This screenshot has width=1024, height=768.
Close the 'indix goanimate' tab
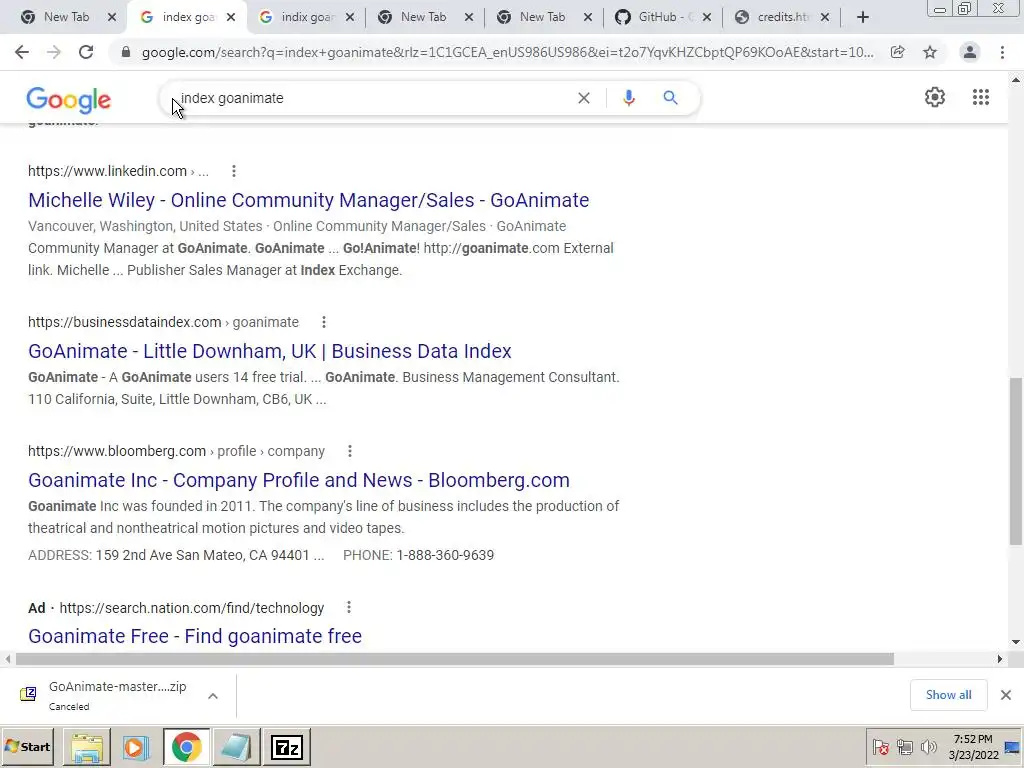350,18
